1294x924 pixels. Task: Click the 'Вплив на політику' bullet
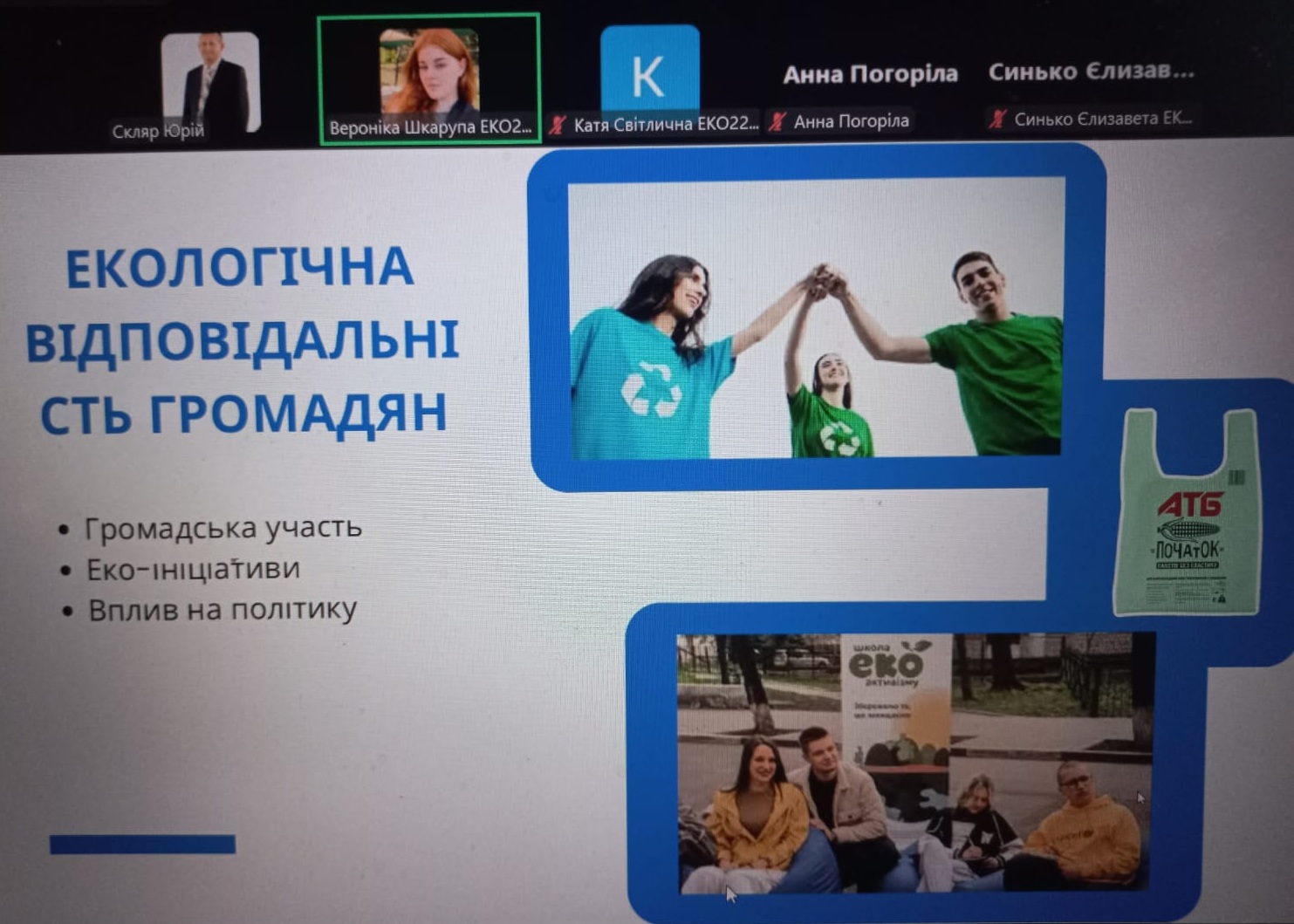tap(222, 609)
